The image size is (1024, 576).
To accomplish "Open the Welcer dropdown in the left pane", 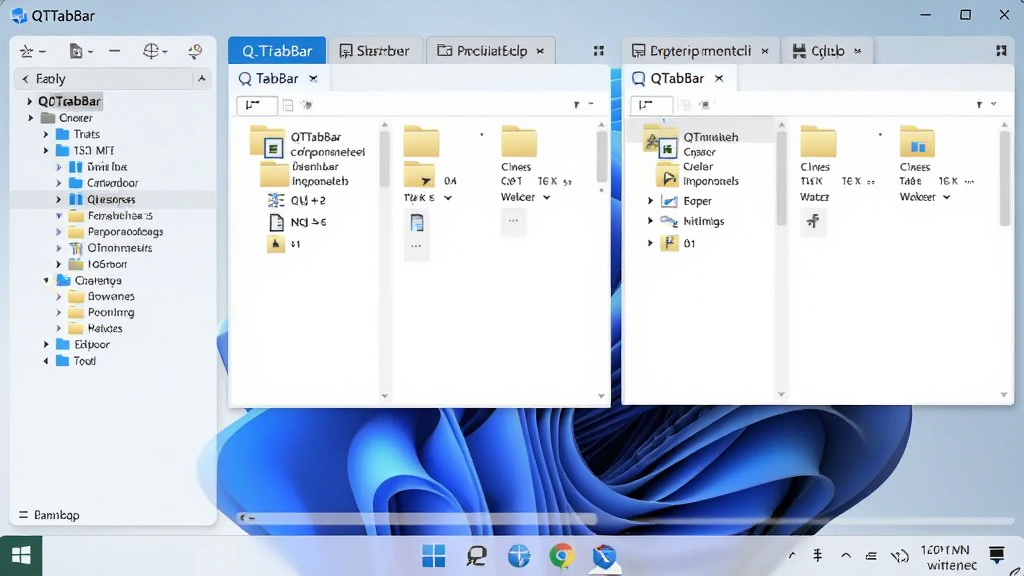I will click(547, 197).
